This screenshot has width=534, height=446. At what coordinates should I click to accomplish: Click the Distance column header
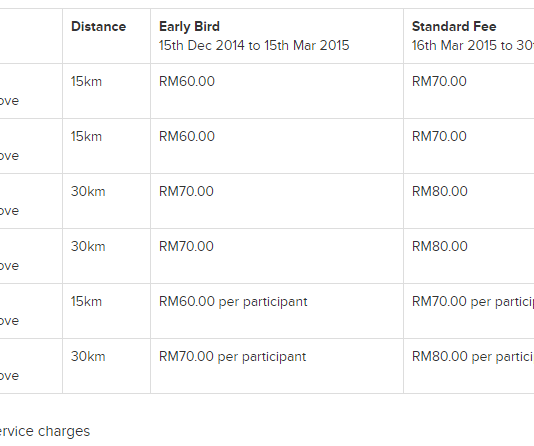98,27
